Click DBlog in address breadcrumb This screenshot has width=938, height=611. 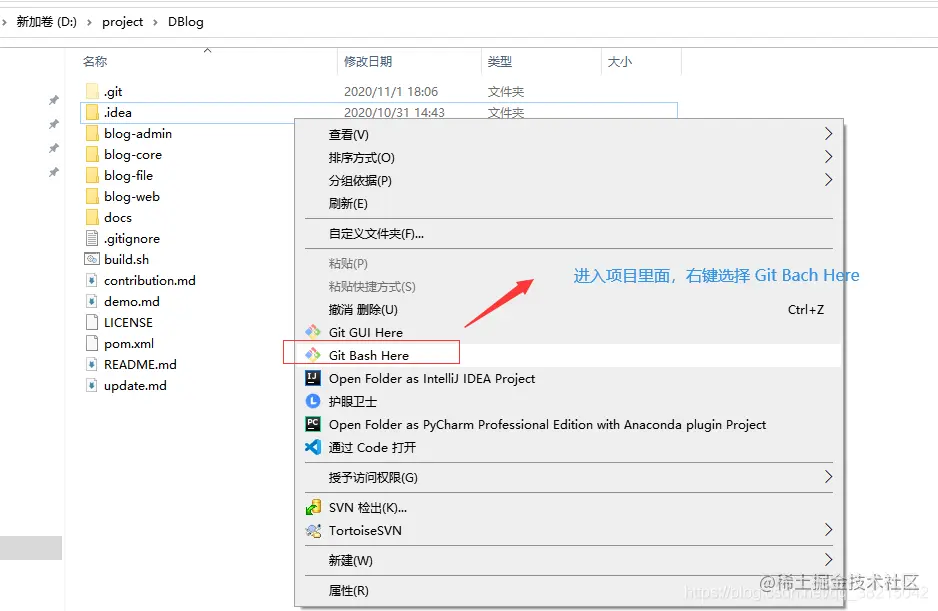(x=185, y=22)
